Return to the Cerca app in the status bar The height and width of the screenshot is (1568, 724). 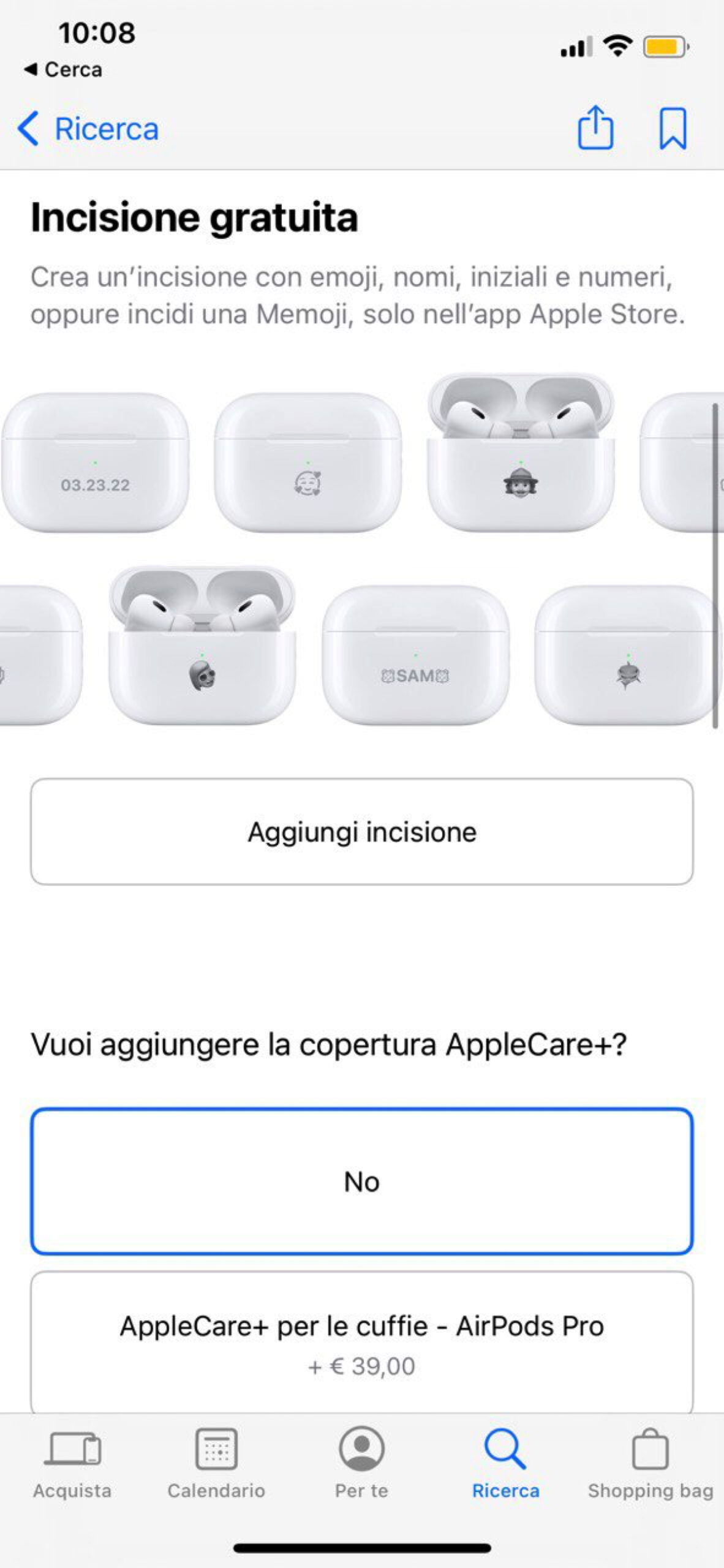[x=62, y=70]
